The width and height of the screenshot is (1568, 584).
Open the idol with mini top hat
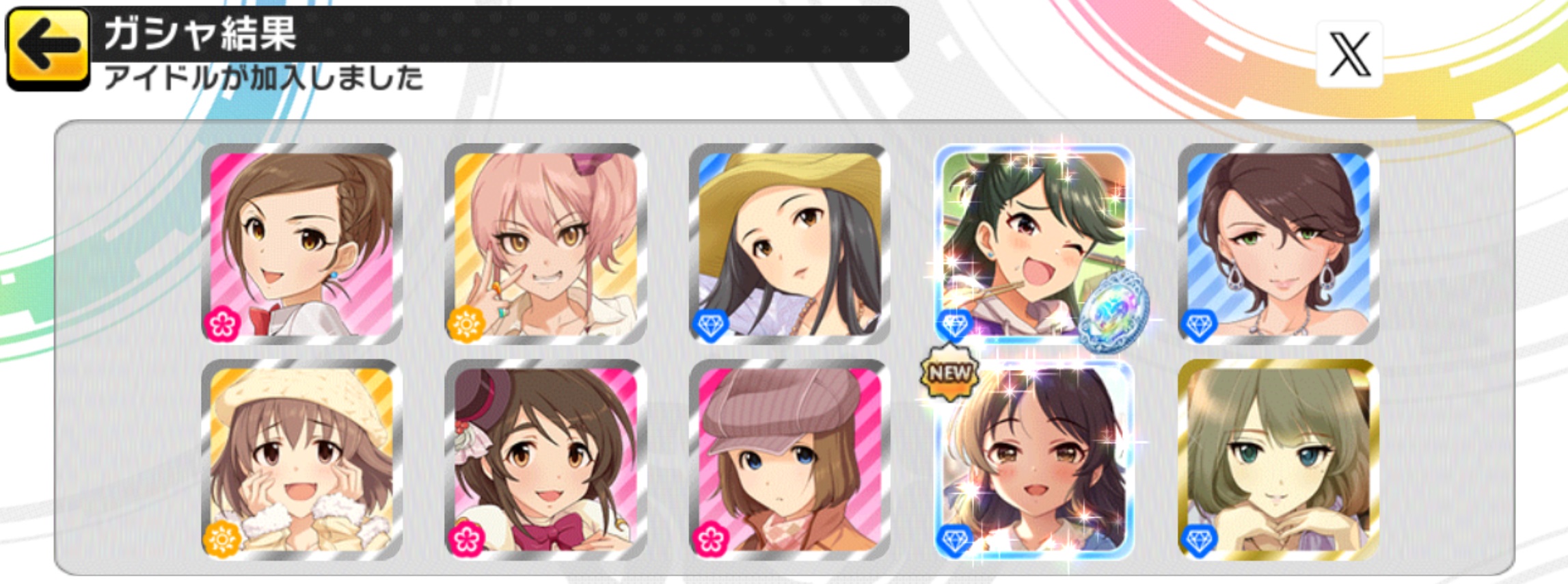click(x=545, y=460)
